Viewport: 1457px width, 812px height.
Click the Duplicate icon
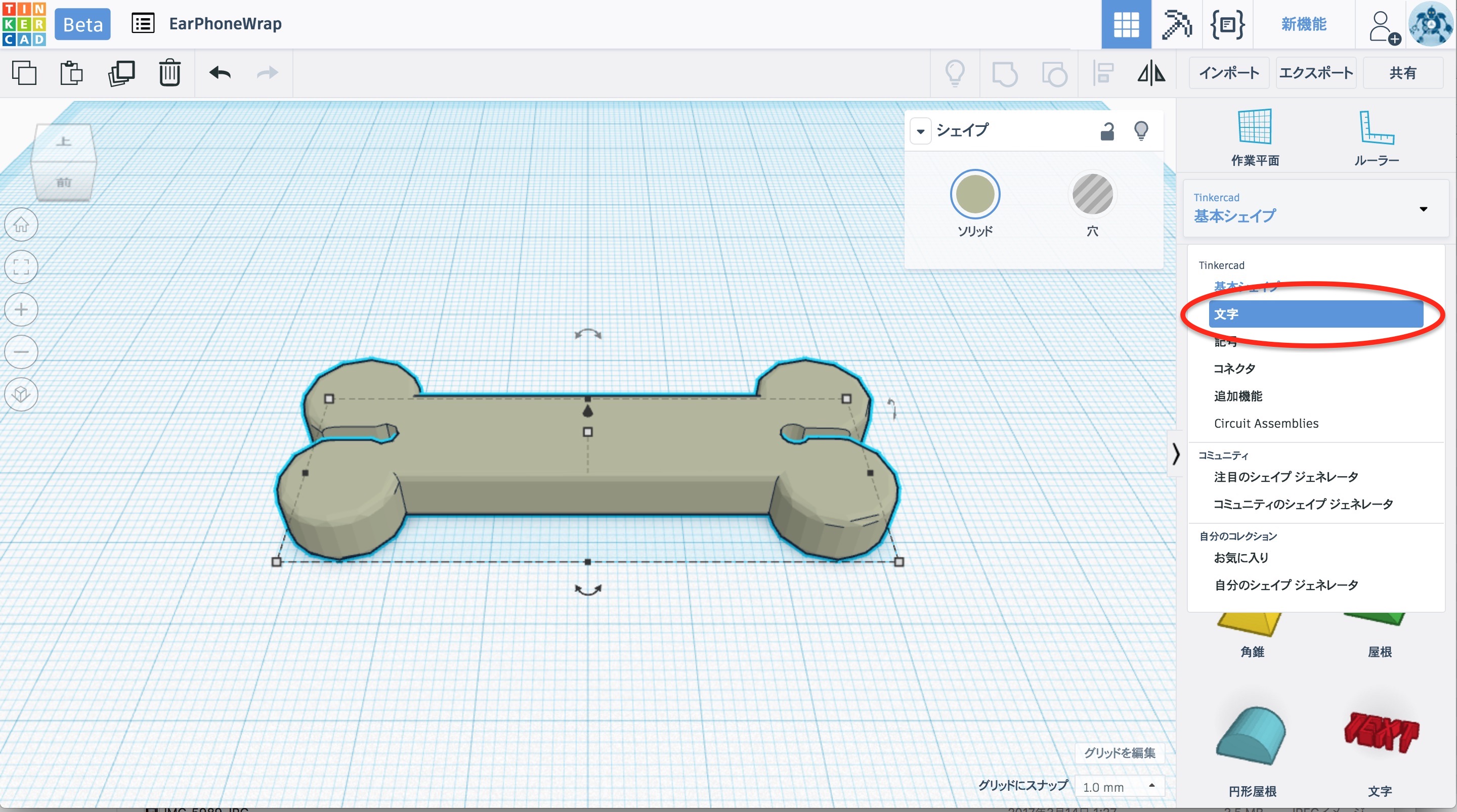point(121,73)
